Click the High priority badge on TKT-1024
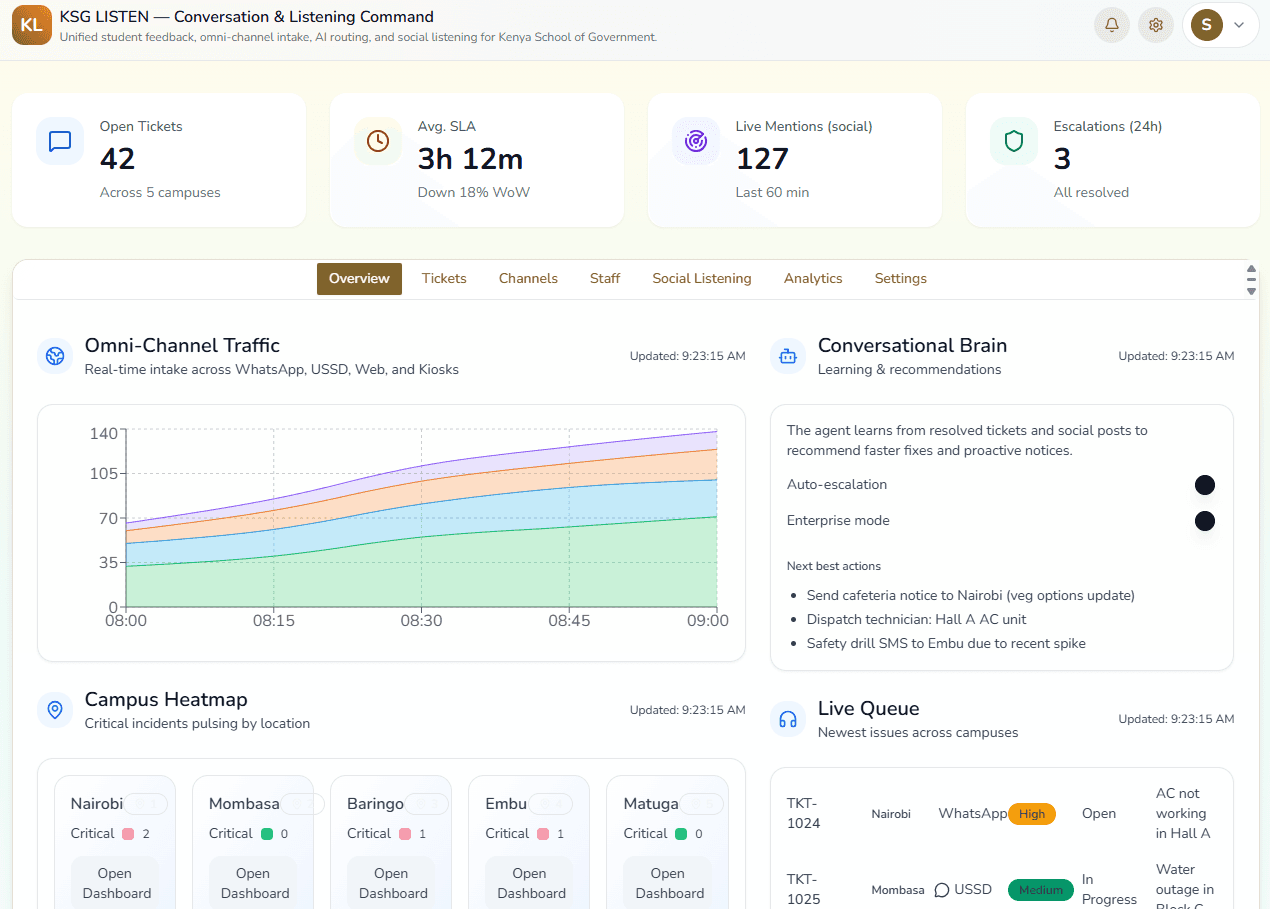The width and height of the screenshot is (1270, 909). [x=1032, y=814]
